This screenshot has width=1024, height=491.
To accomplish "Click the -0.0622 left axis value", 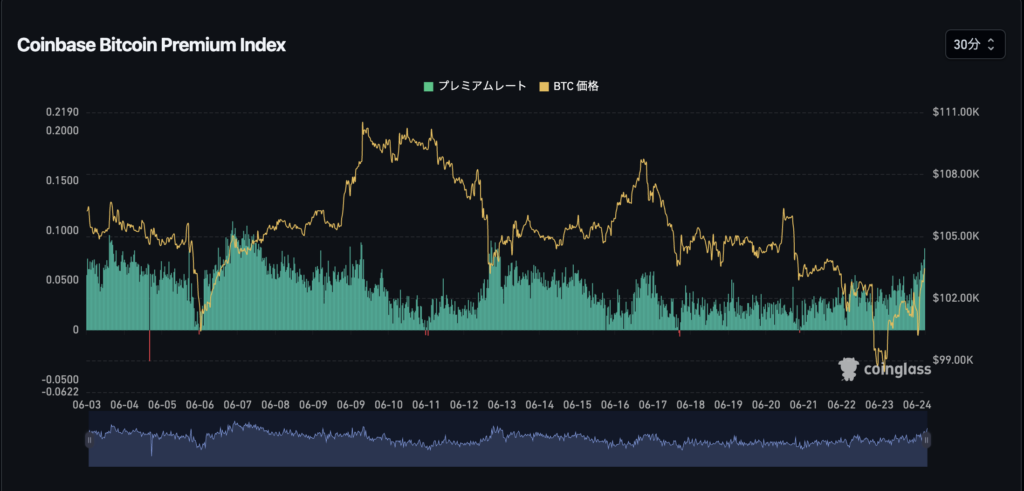I will click(61, 392).
